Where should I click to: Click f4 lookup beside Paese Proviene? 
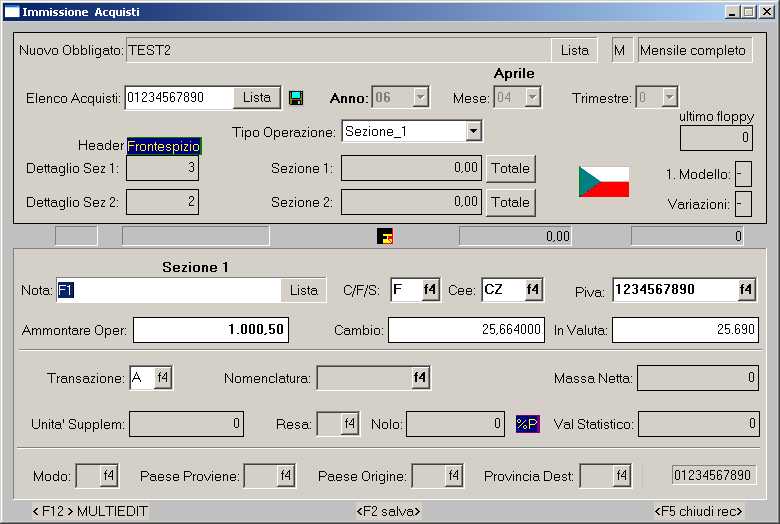pyautogui.click(x=286, y=476)
